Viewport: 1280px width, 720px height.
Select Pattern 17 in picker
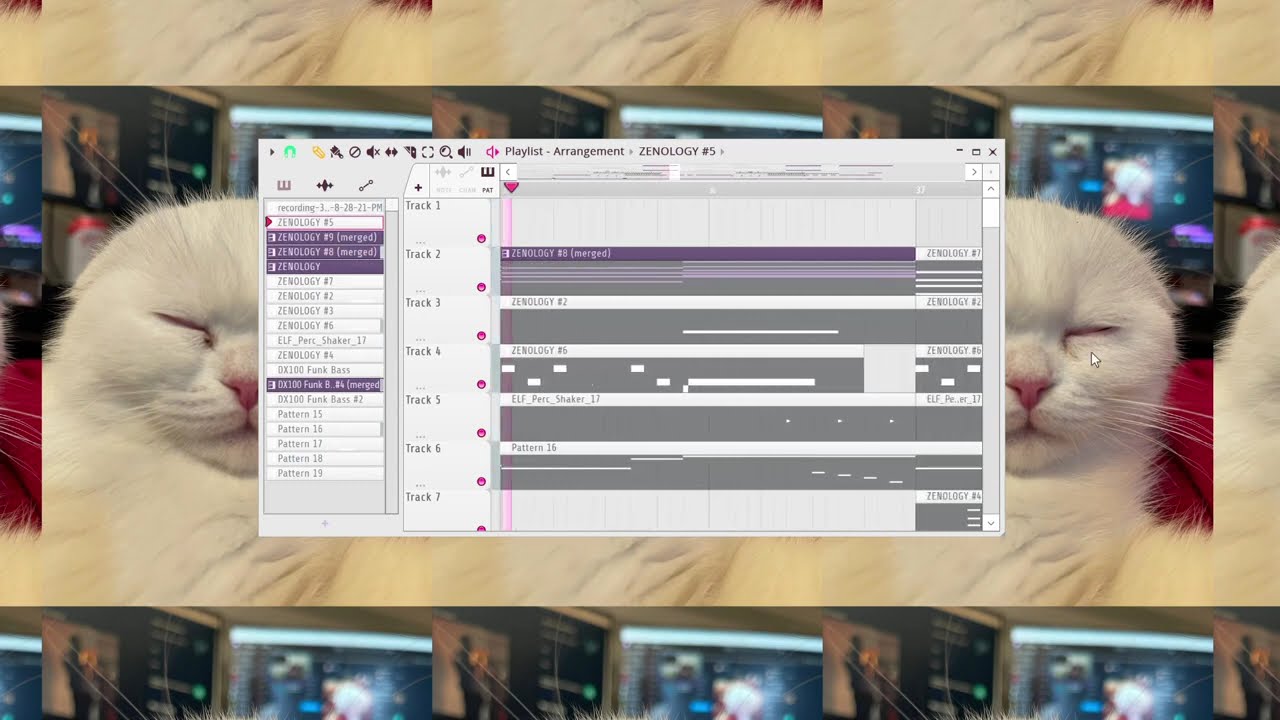[x=324, y=444]
